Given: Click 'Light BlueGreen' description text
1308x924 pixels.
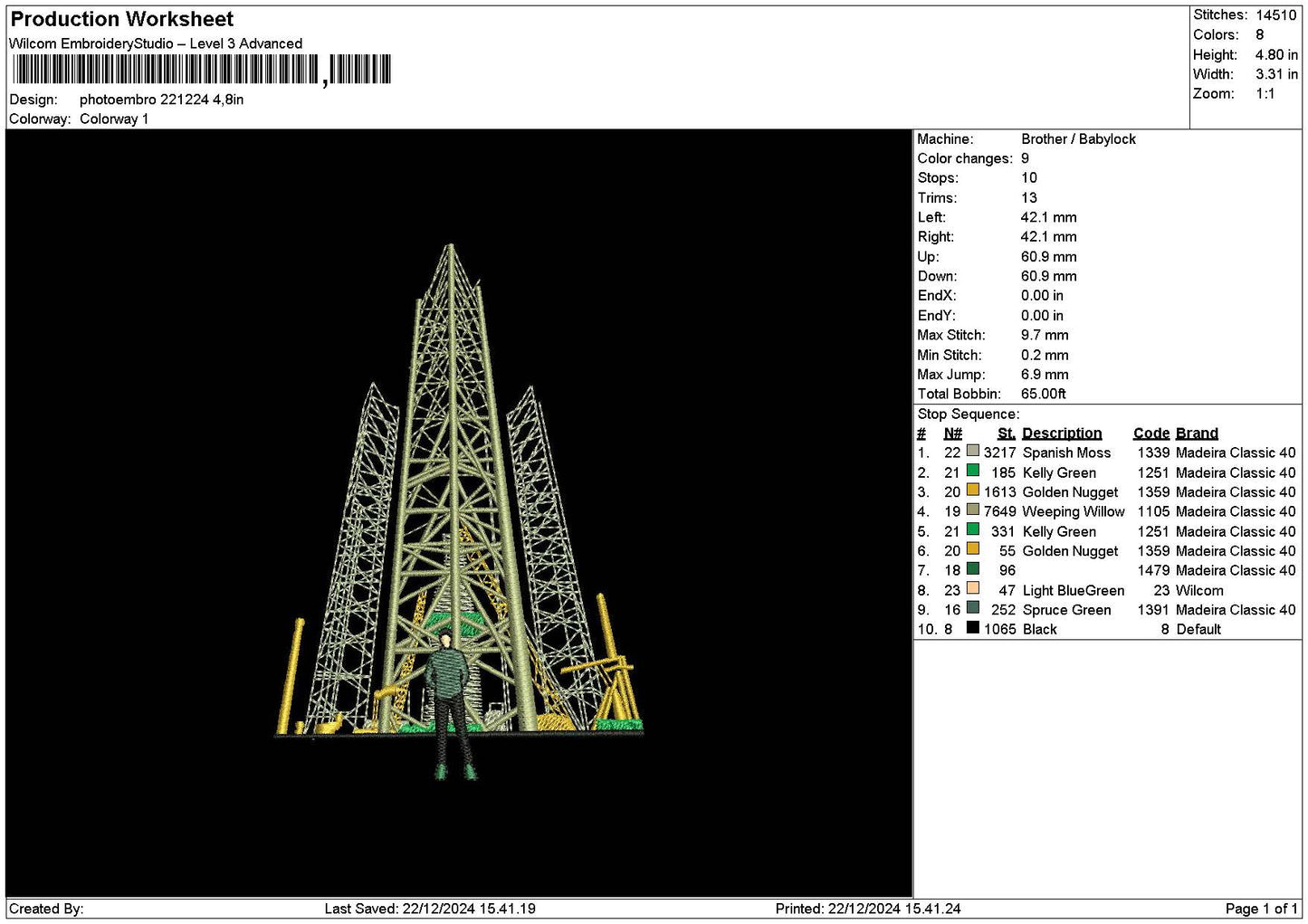Looking at the screenshot, I should point(1074,590).
